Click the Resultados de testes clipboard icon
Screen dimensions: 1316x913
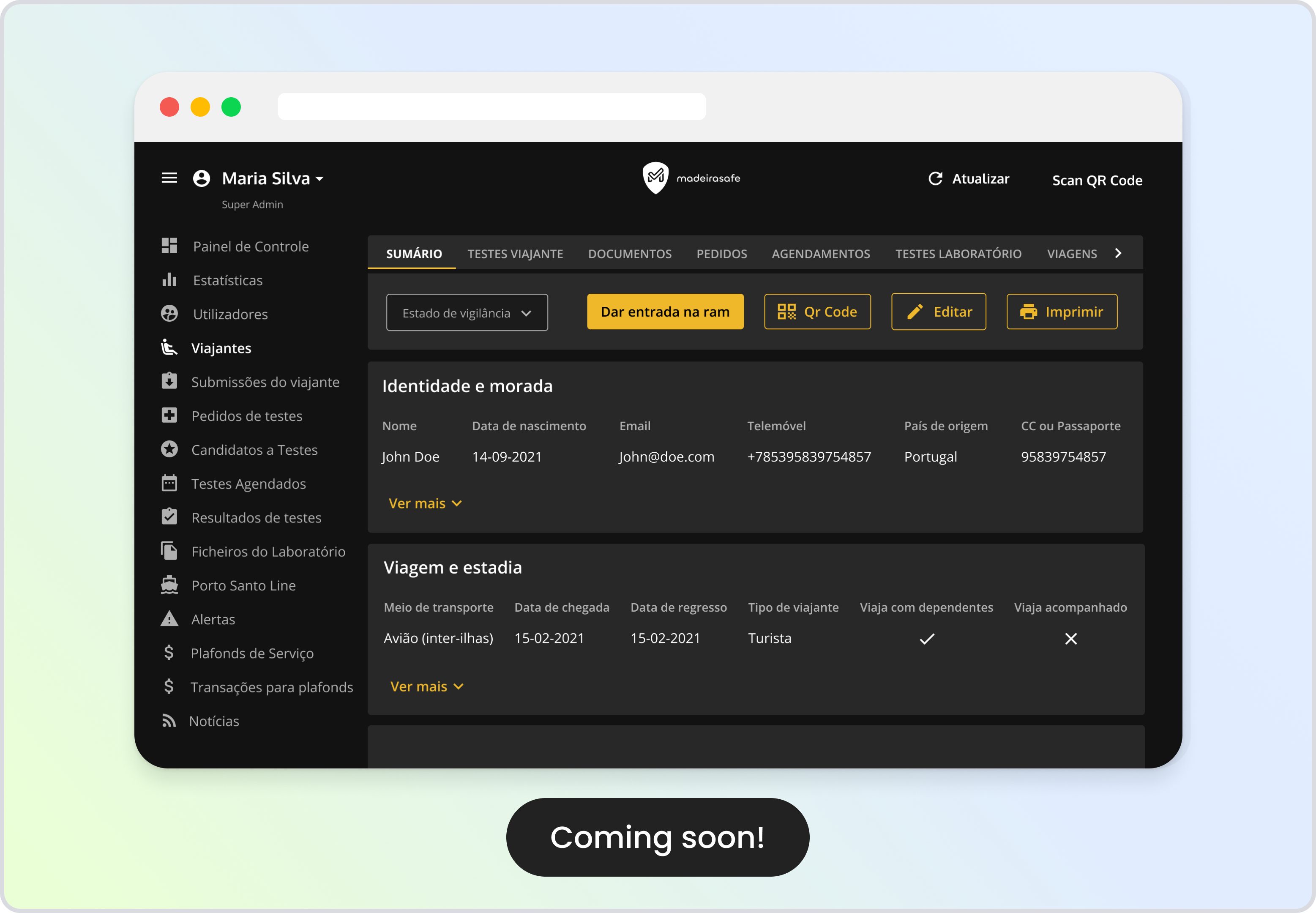[169, 517]
